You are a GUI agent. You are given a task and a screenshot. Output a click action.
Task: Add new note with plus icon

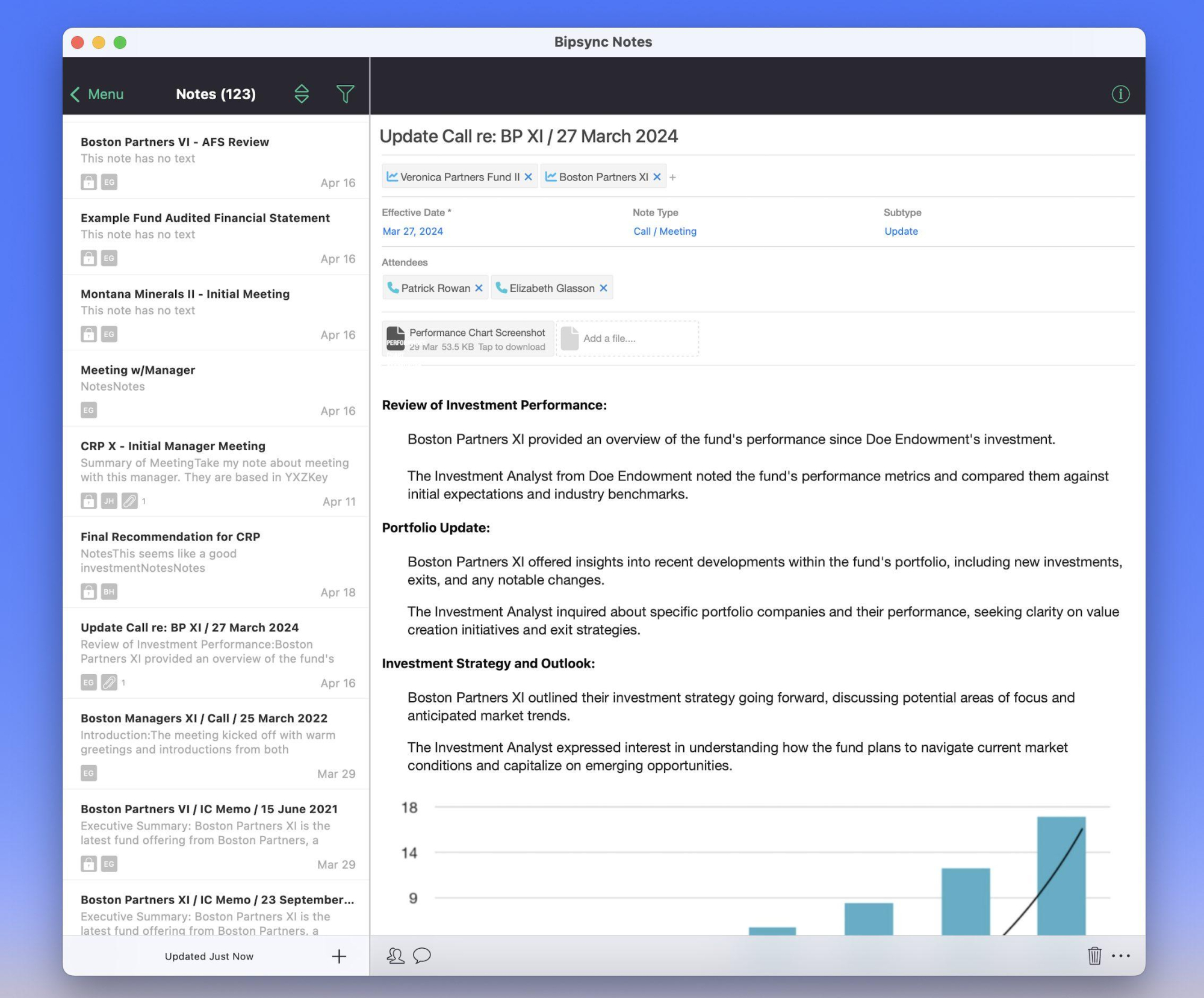pos(339,956)
